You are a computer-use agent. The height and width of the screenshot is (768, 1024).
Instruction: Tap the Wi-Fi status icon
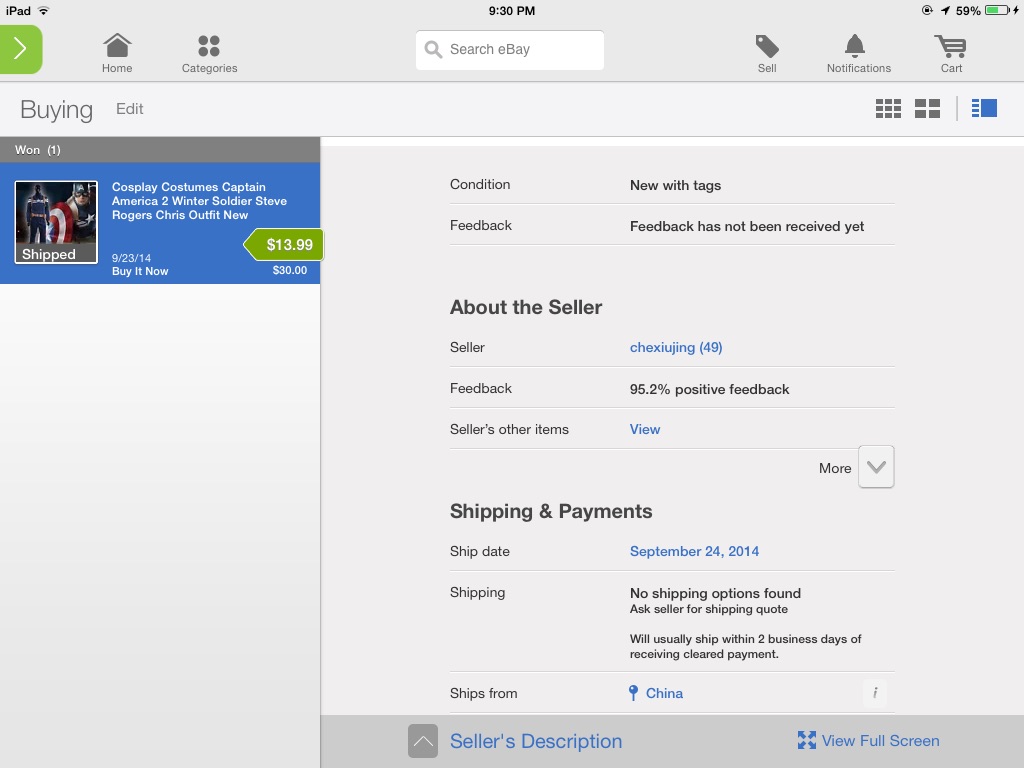(43, 10)
